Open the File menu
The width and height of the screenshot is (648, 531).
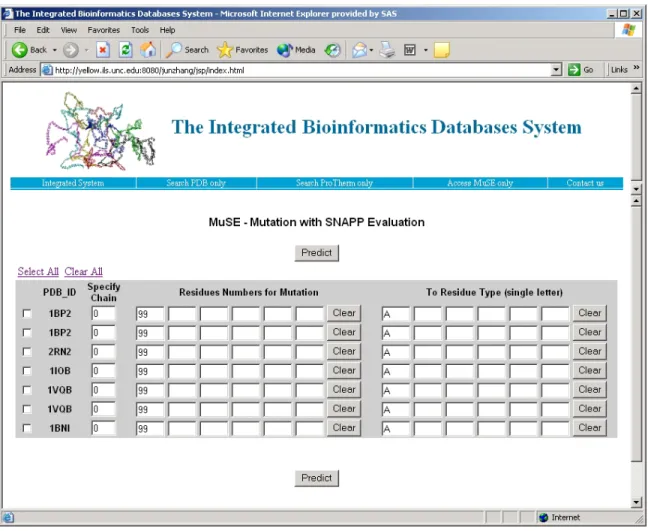pyautogui.click(x=19, y=30)
